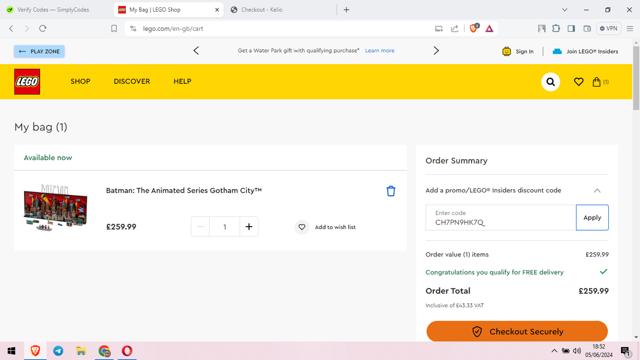Open Batman: The Animated Series Gotham City link
640x360 pixels.
184,191
